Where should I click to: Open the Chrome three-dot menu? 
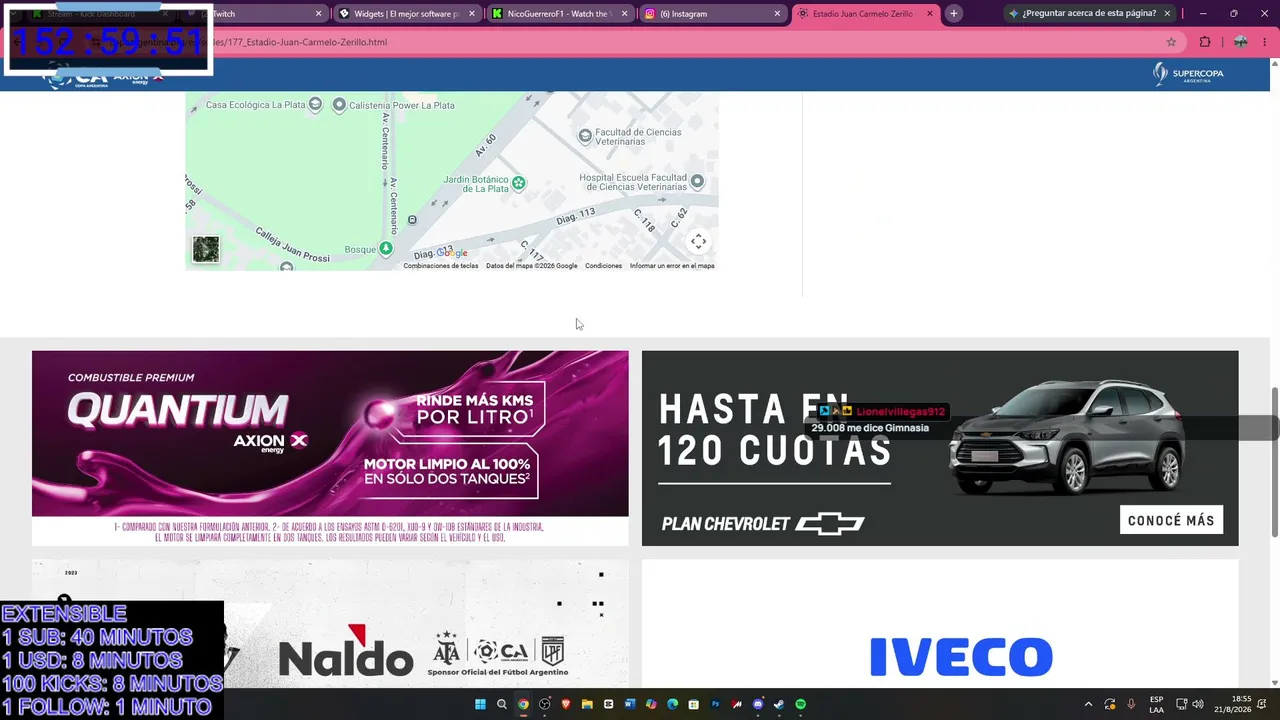(x=1265, y=42)
